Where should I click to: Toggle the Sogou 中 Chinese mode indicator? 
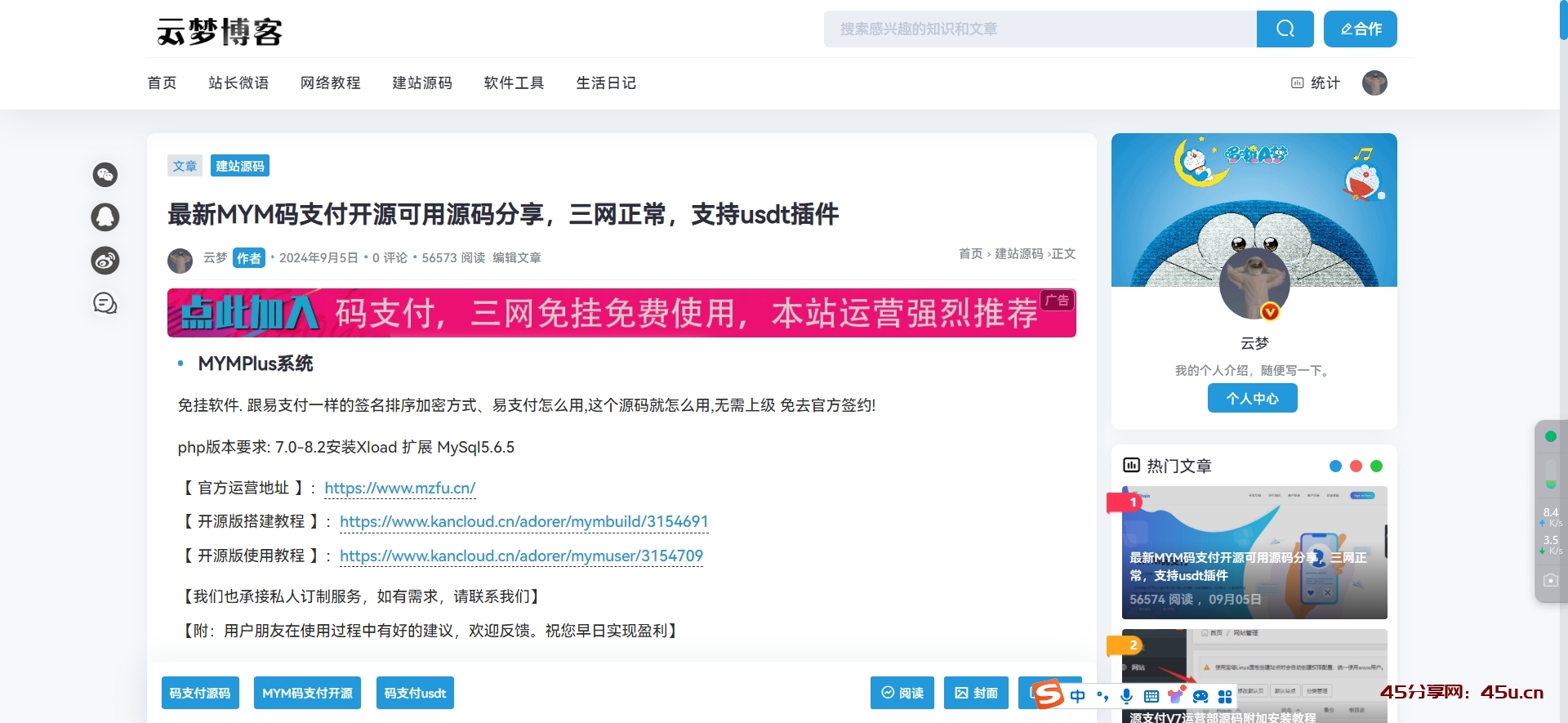coord(1078,696)
